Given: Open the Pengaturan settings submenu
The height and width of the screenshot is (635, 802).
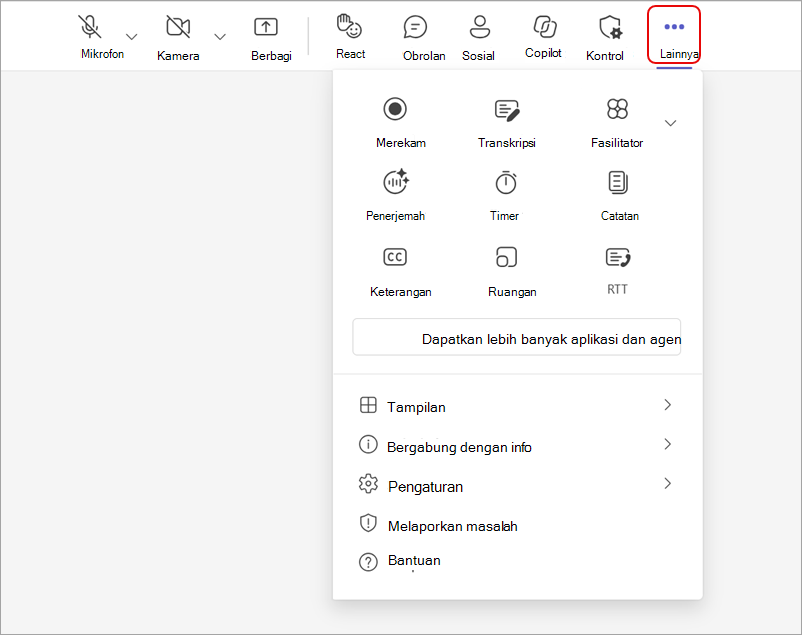Looking at the screenshot, I should [x=517, y=485].
